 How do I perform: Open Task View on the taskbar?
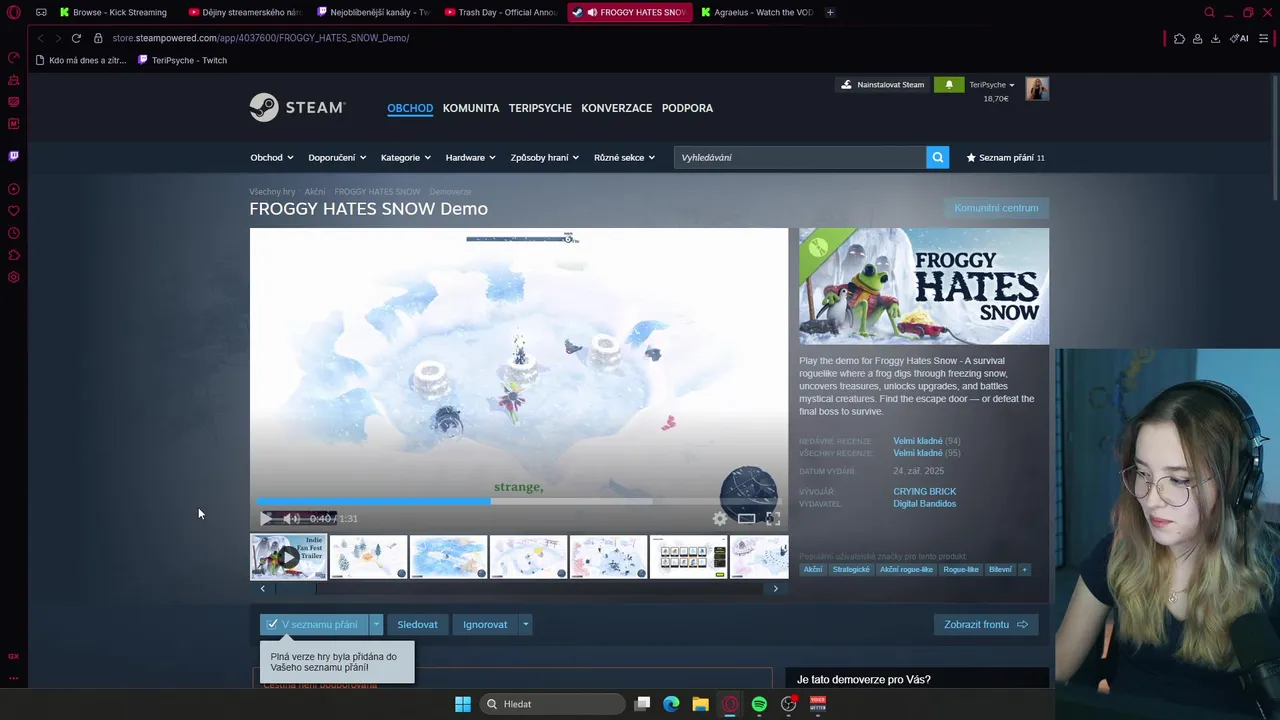(x=642, y=704)
